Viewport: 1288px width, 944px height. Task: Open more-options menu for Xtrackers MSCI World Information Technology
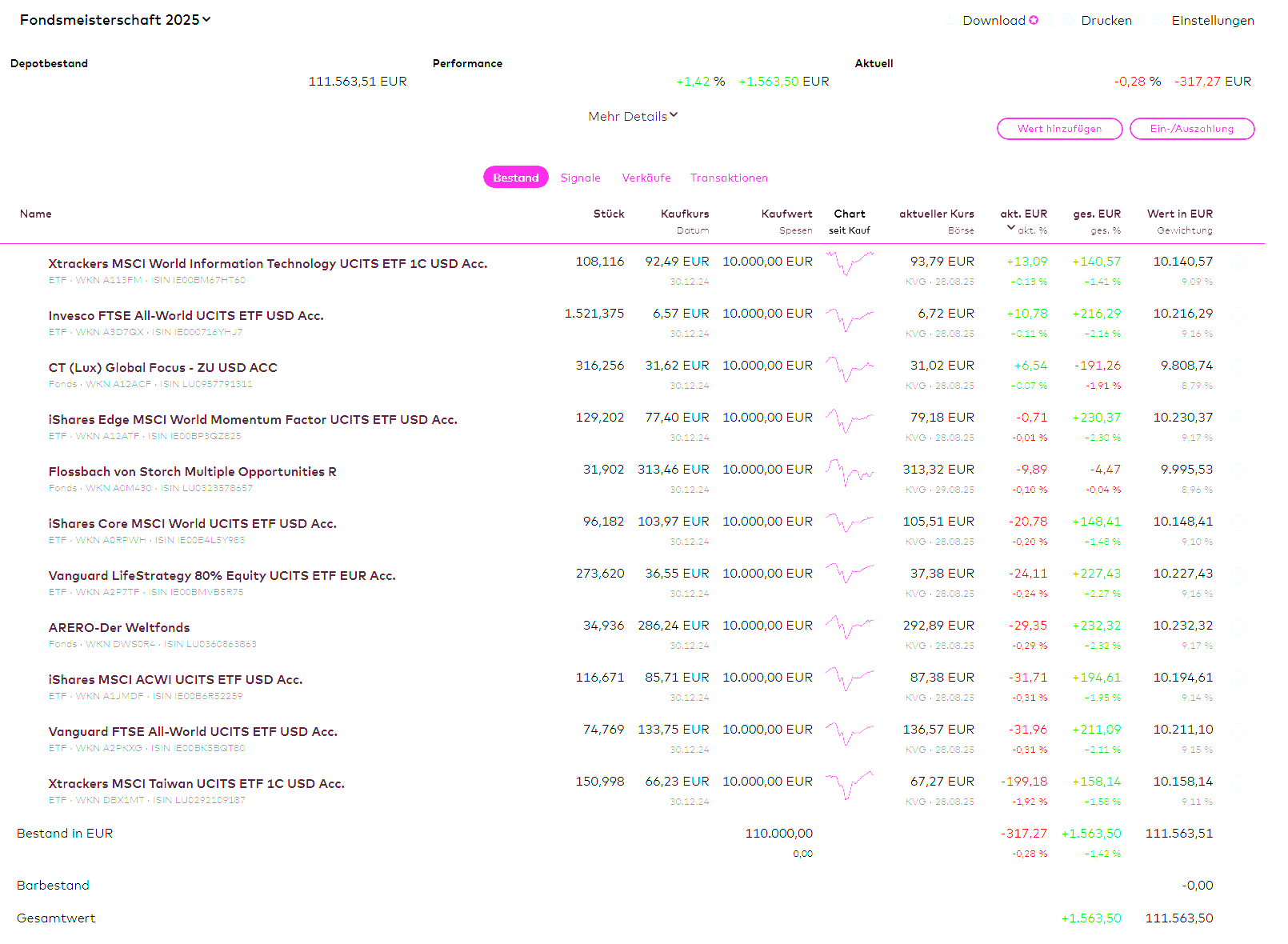1238,262
